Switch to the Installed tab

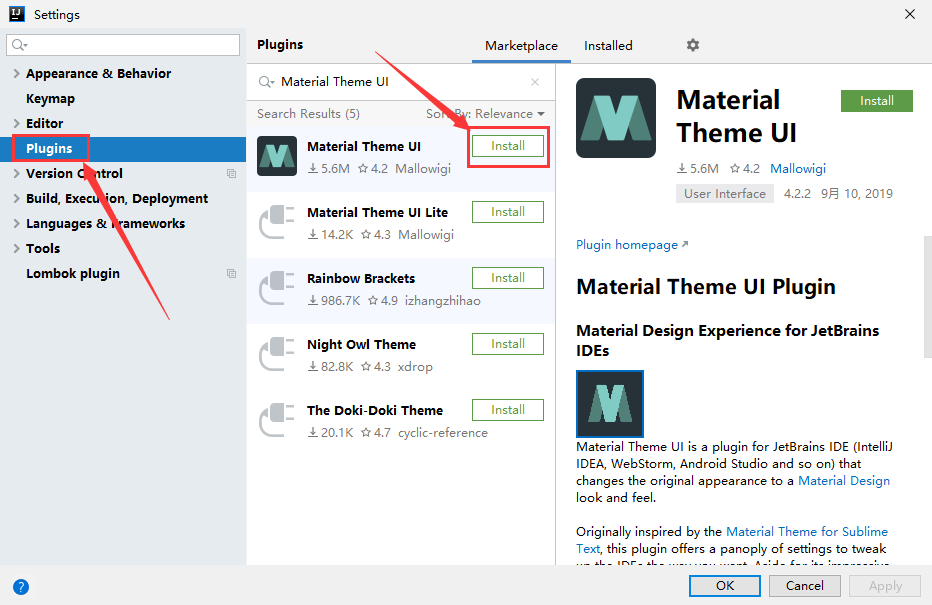click(608, 46)
